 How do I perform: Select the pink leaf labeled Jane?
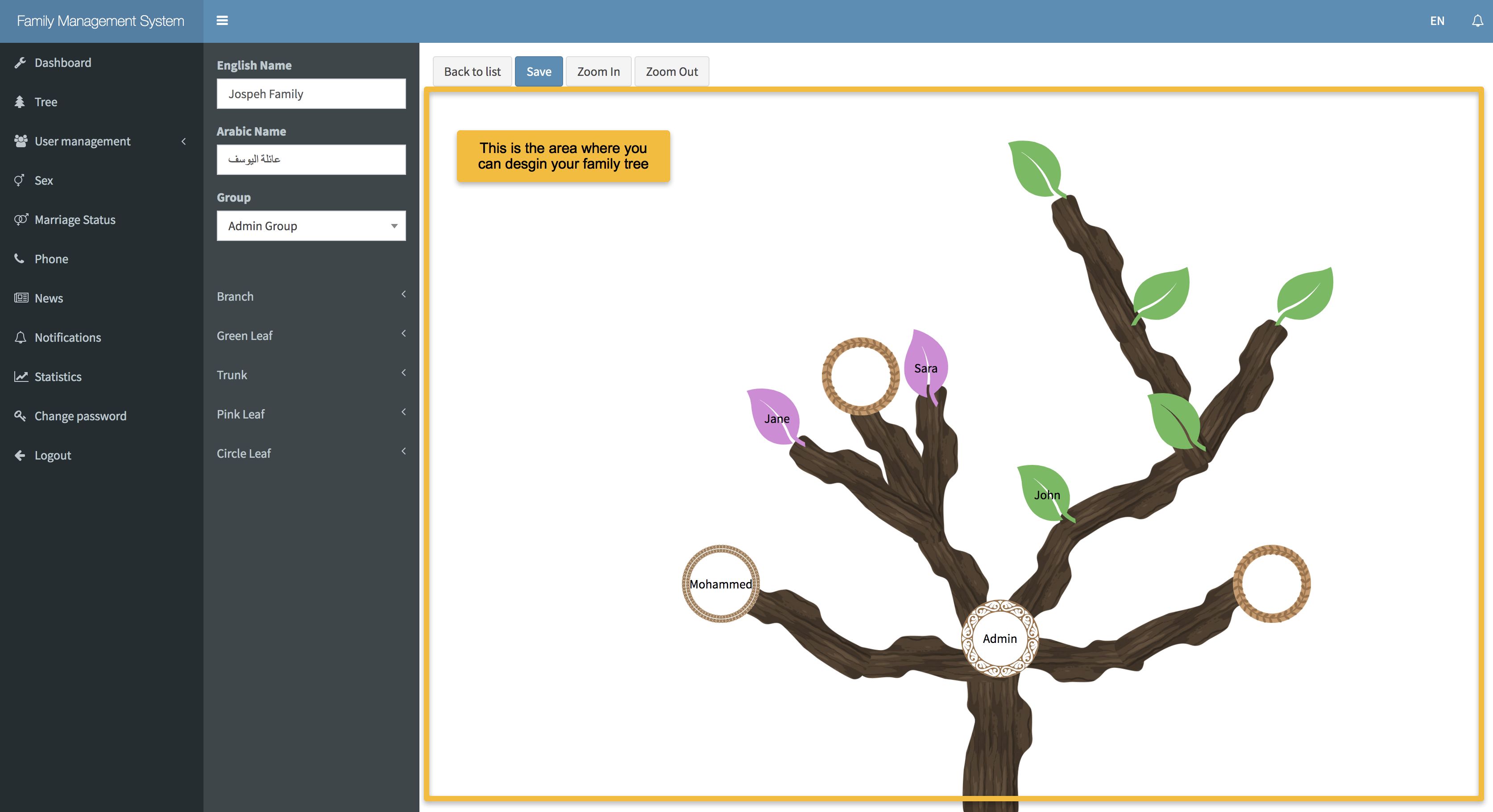tap(775, 417)
